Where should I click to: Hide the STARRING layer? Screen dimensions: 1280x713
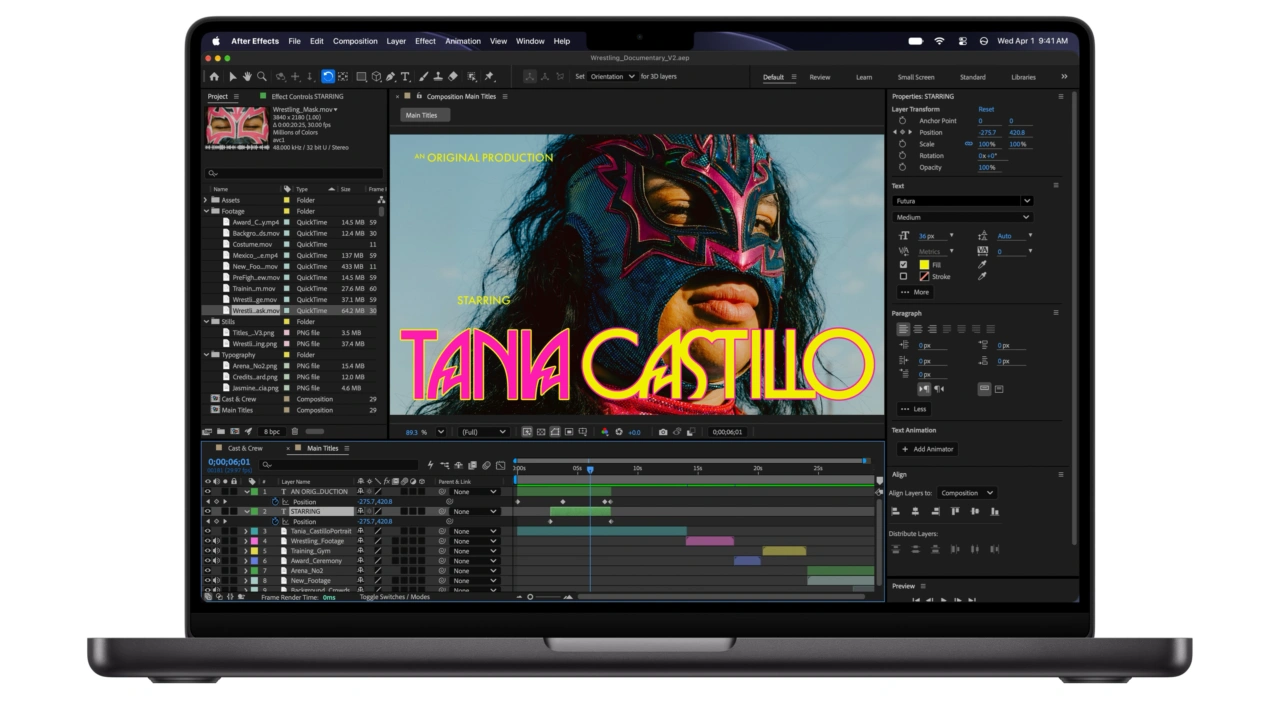(208, 511)
